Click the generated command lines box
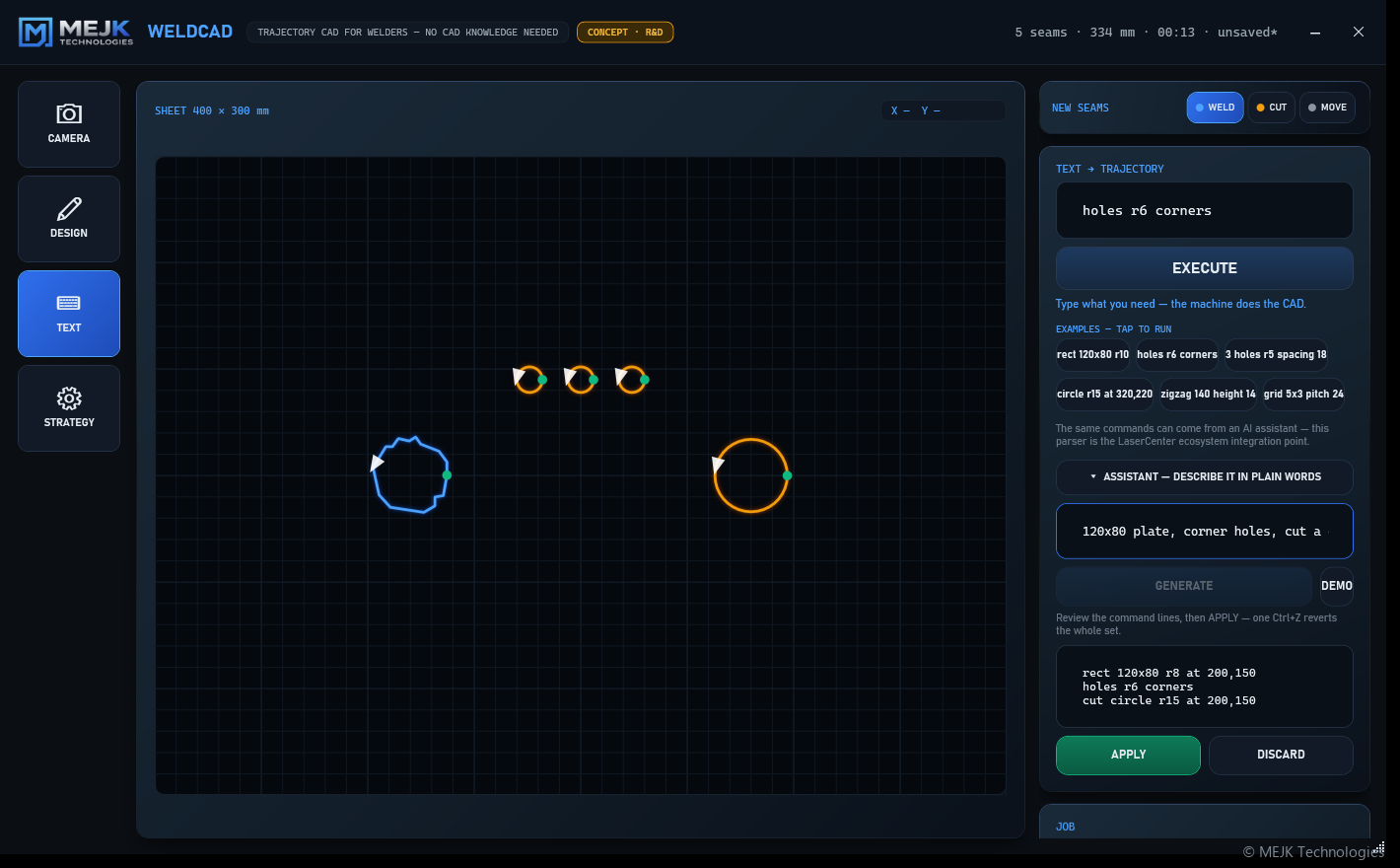 coord(1205,687)
